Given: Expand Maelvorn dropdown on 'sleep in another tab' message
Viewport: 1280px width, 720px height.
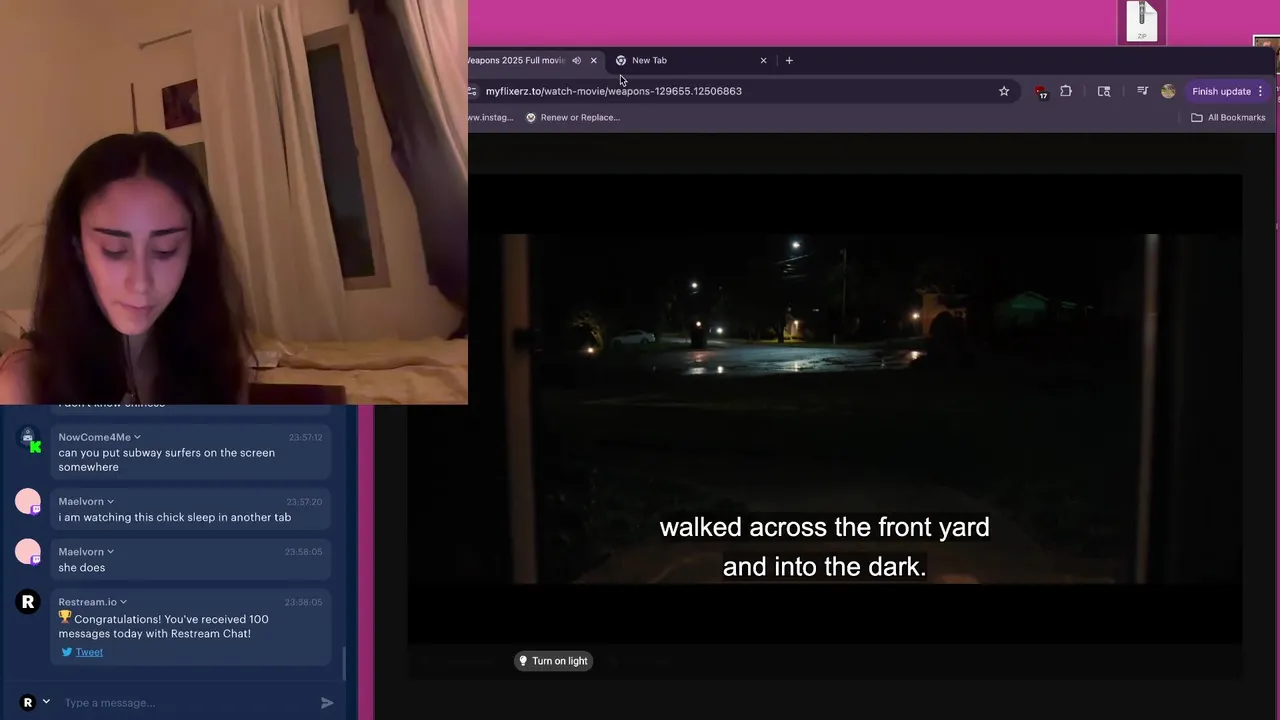Looking at the screenshot, I should [x=110, y=502].
